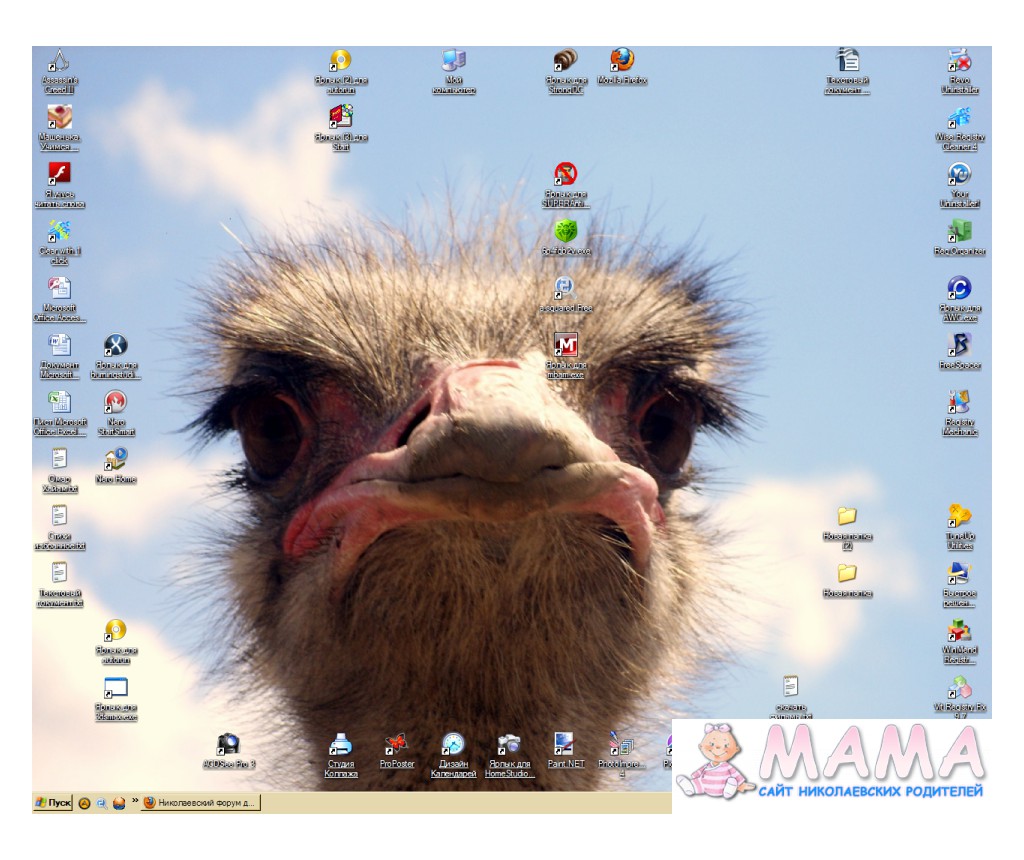Image resolution: width=1024 pixels, height=860 pixels.
Task: Launch the Mozilla Firefox desktop icon
Action: 622,60
